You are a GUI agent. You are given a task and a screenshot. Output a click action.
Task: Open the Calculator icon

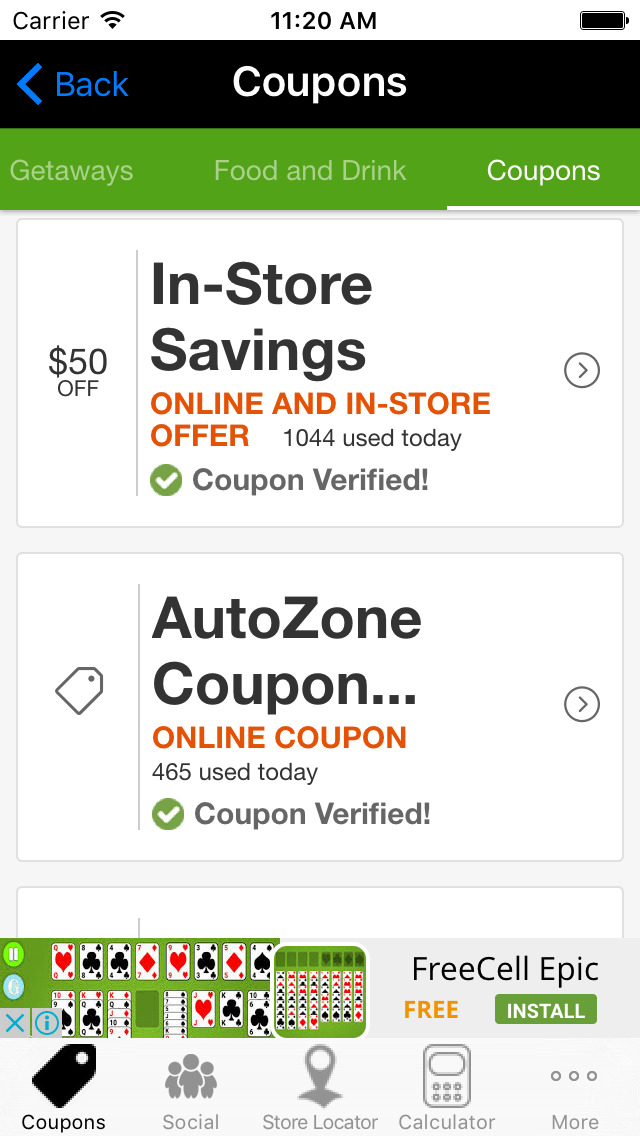tap(446, 1077)
